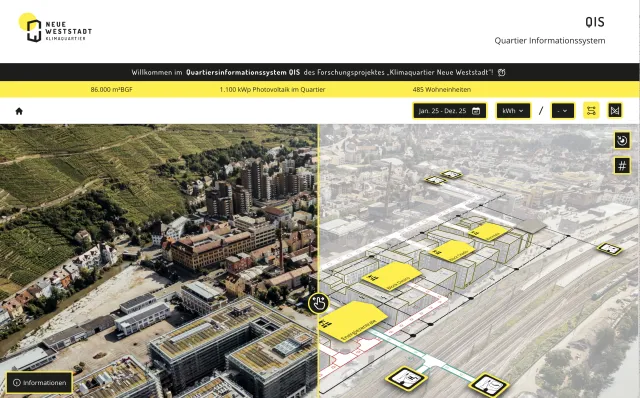The image size is (640, 398).
Task: Select the yellow Energiezentrale building tile
Action: tap(352, 320)
